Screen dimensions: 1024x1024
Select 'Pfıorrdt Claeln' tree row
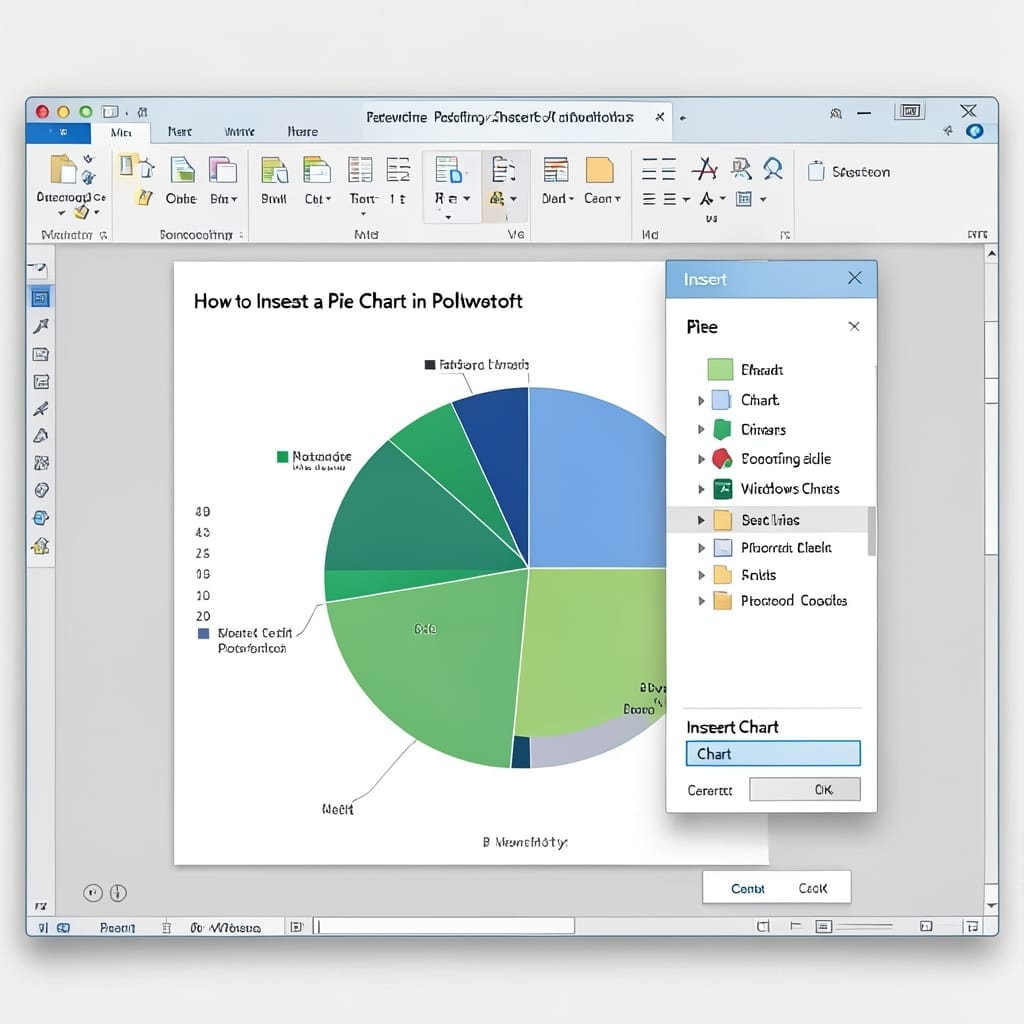(771, 547)
